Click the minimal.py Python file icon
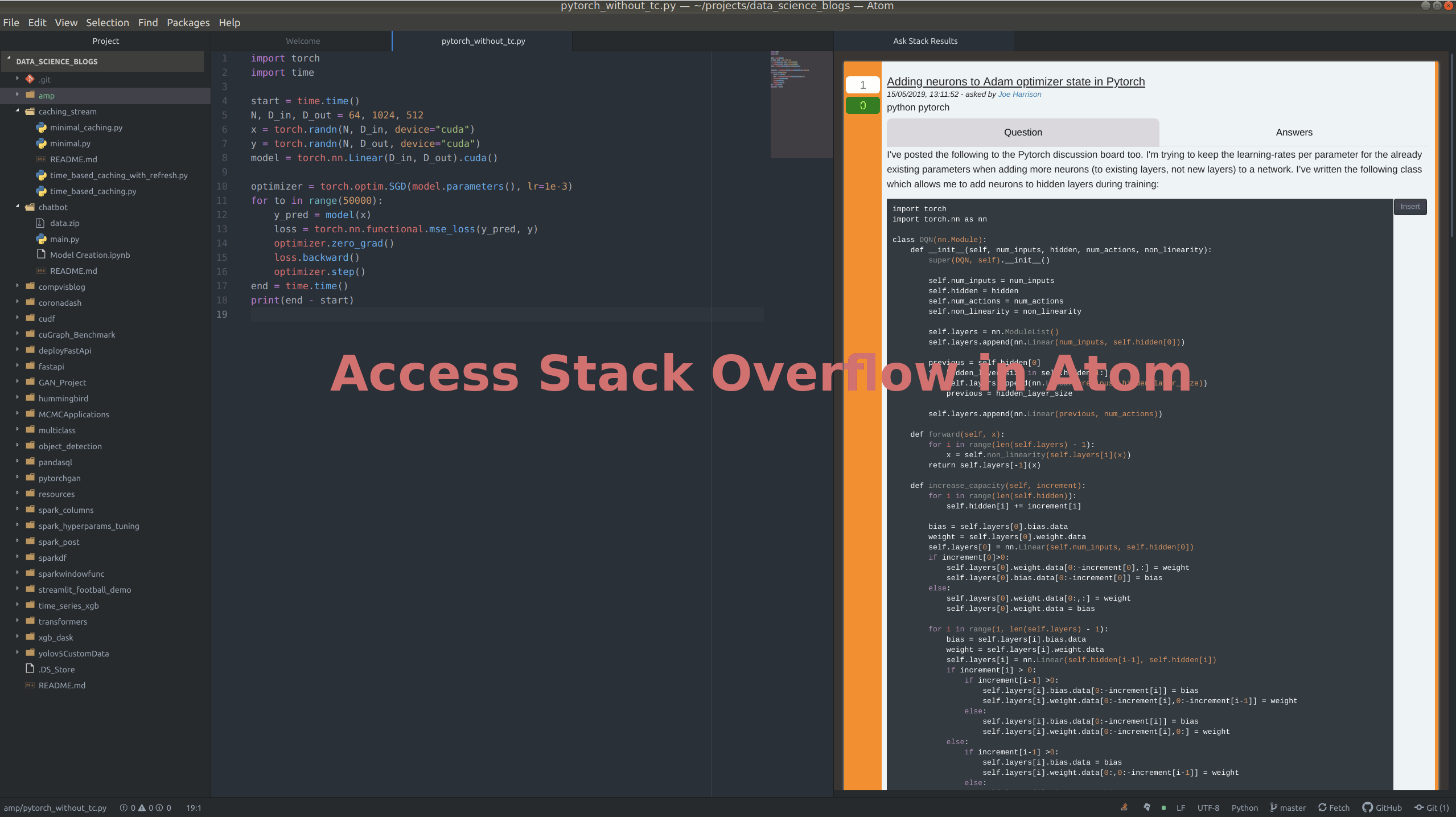This screenshot has width=1456, height=817. point(42,143)
